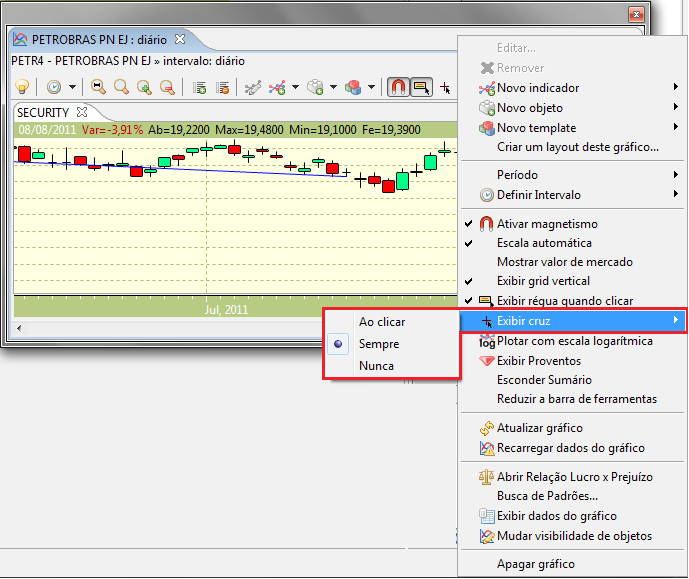This screenshot has height=579, width=689.
Task: Close the PETROBRAS PN EJ chart tab
Action: point(180,39)
